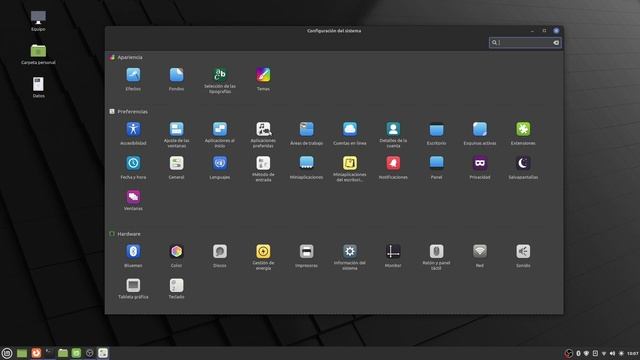Clear the search field with the clear icon

[556, 42]
